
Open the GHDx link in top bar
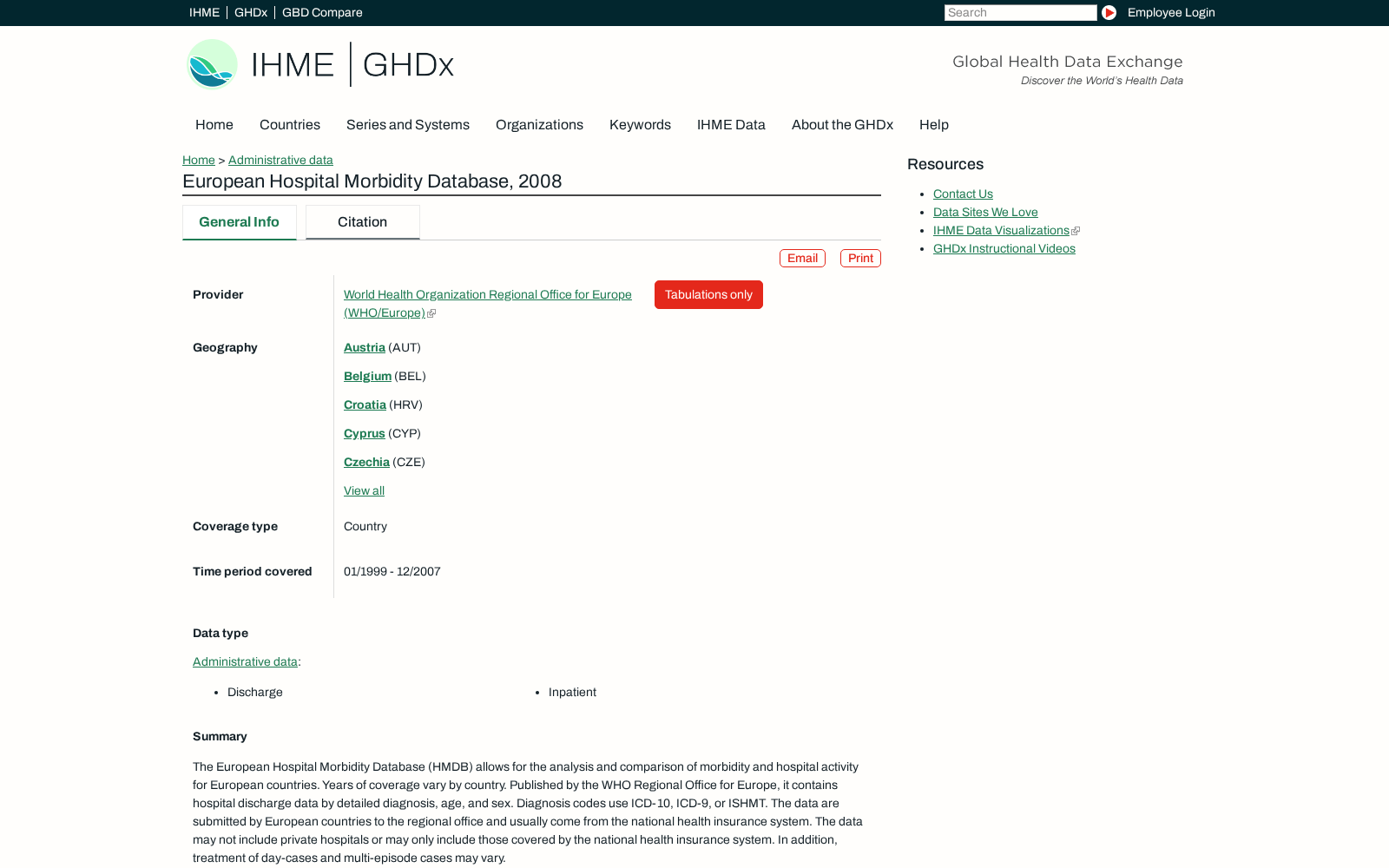coord(251,12)
